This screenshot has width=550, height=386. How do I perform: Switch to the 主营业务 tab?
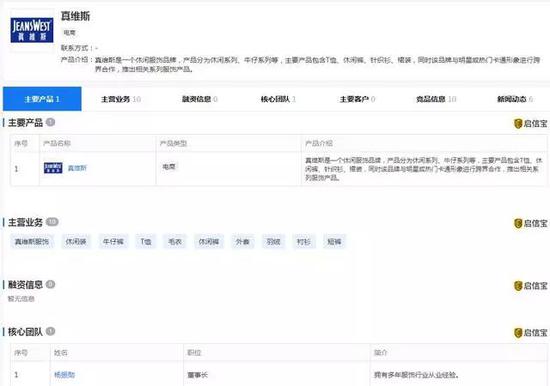coord(121,99)
